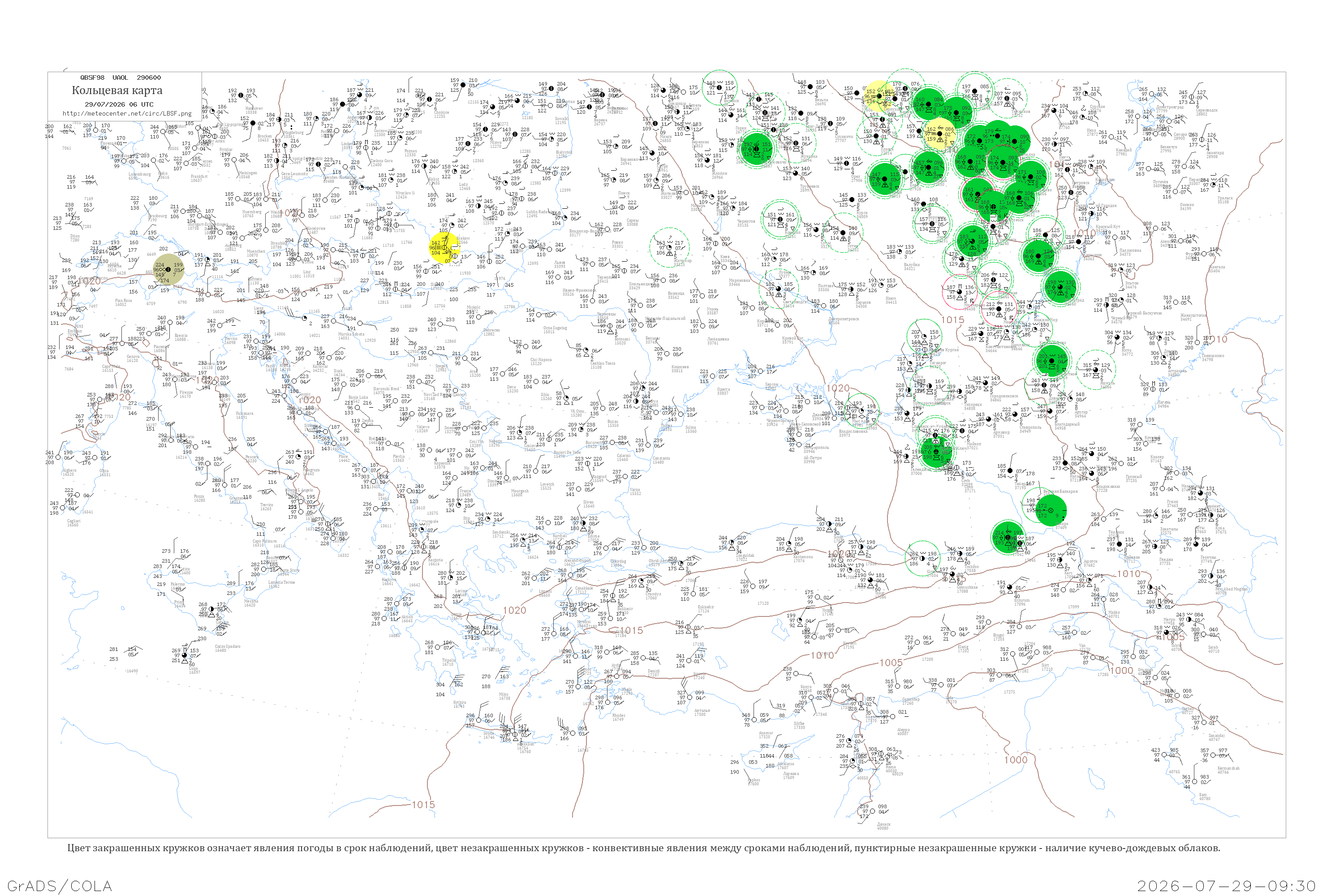The height and width of the screenshot is (896, 1344).
Task: Click the "Augsburg 10852" station label
Action: click(233, 247)
